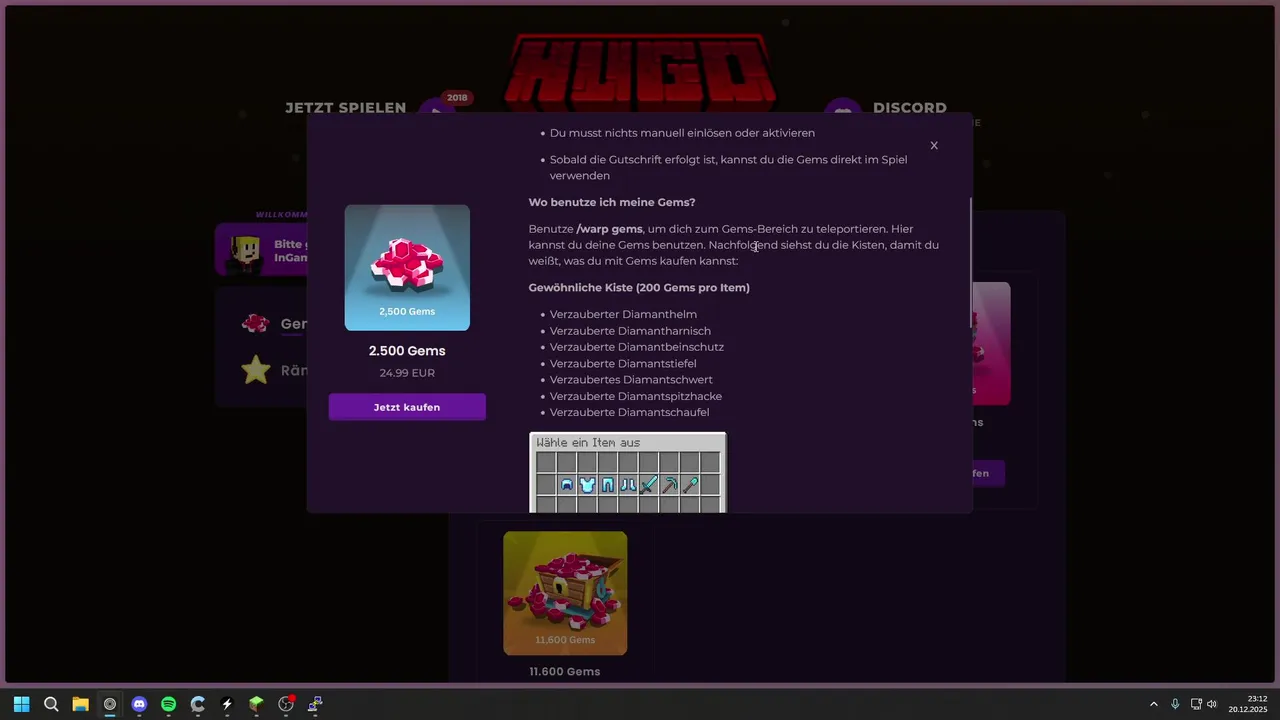Click the Discord round icon in header
The image size is (1280, 720).
click(843, 110)
